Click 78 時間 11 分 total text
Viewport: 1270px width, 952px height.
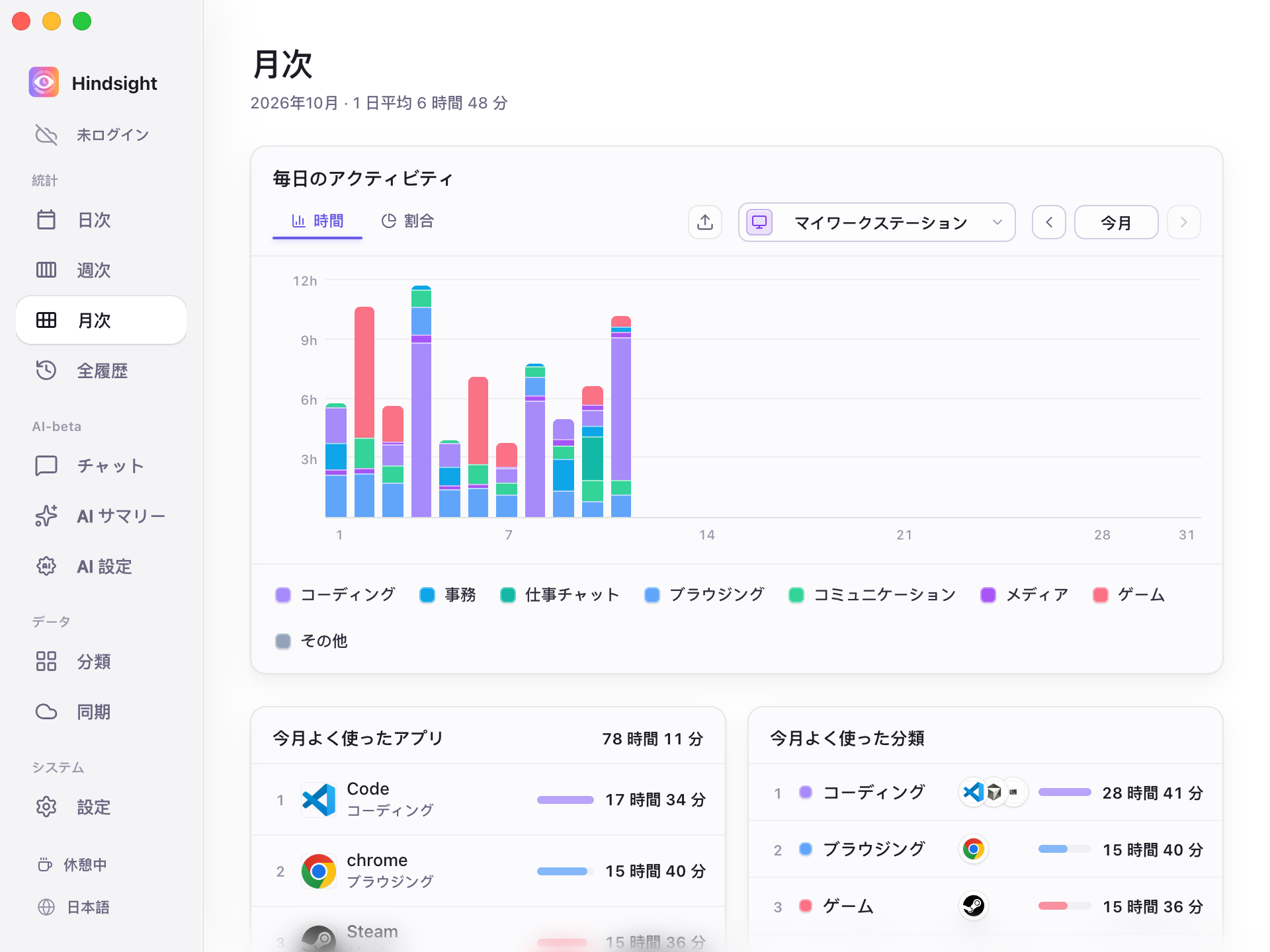653,739
